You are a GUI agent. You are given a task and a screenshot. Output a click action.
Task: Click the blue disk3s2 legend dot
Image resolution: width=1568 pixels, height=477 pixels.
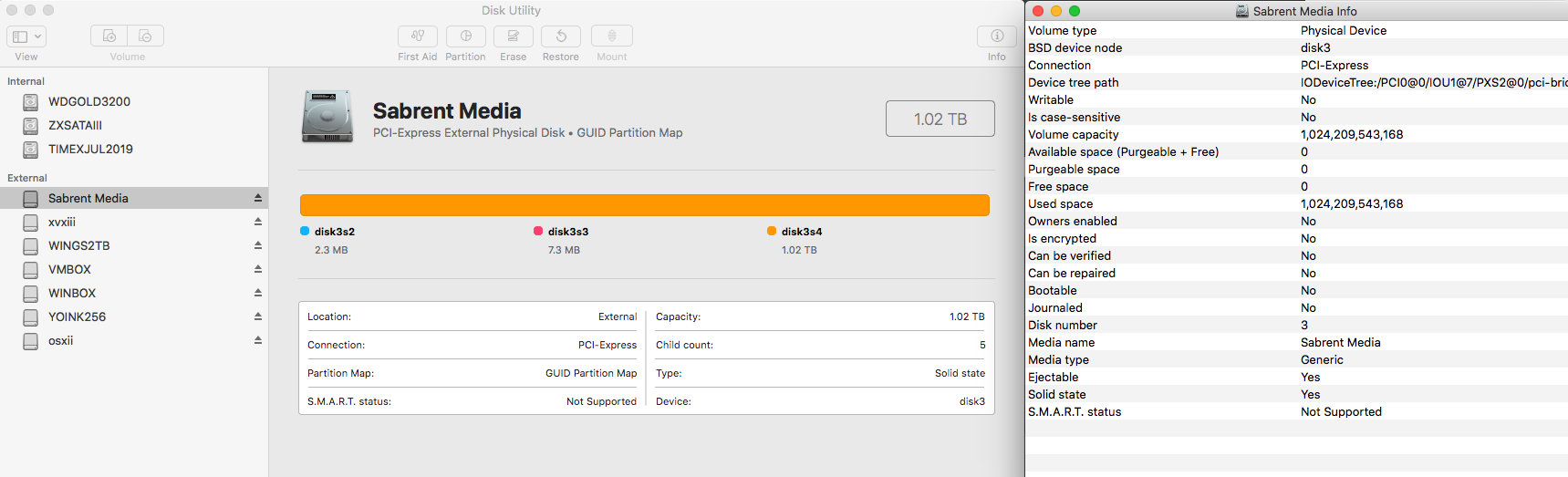coord(305,231)
